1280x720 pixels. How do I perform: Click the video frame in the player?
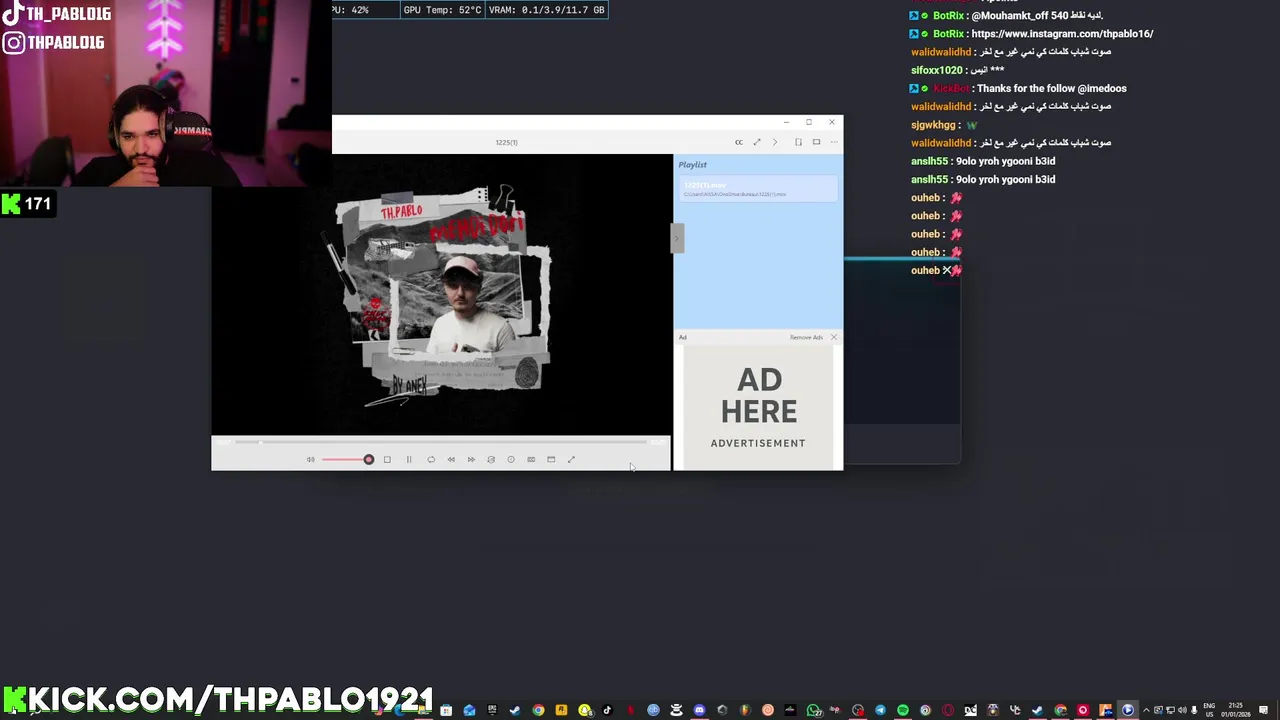click(x=441, y=295)
